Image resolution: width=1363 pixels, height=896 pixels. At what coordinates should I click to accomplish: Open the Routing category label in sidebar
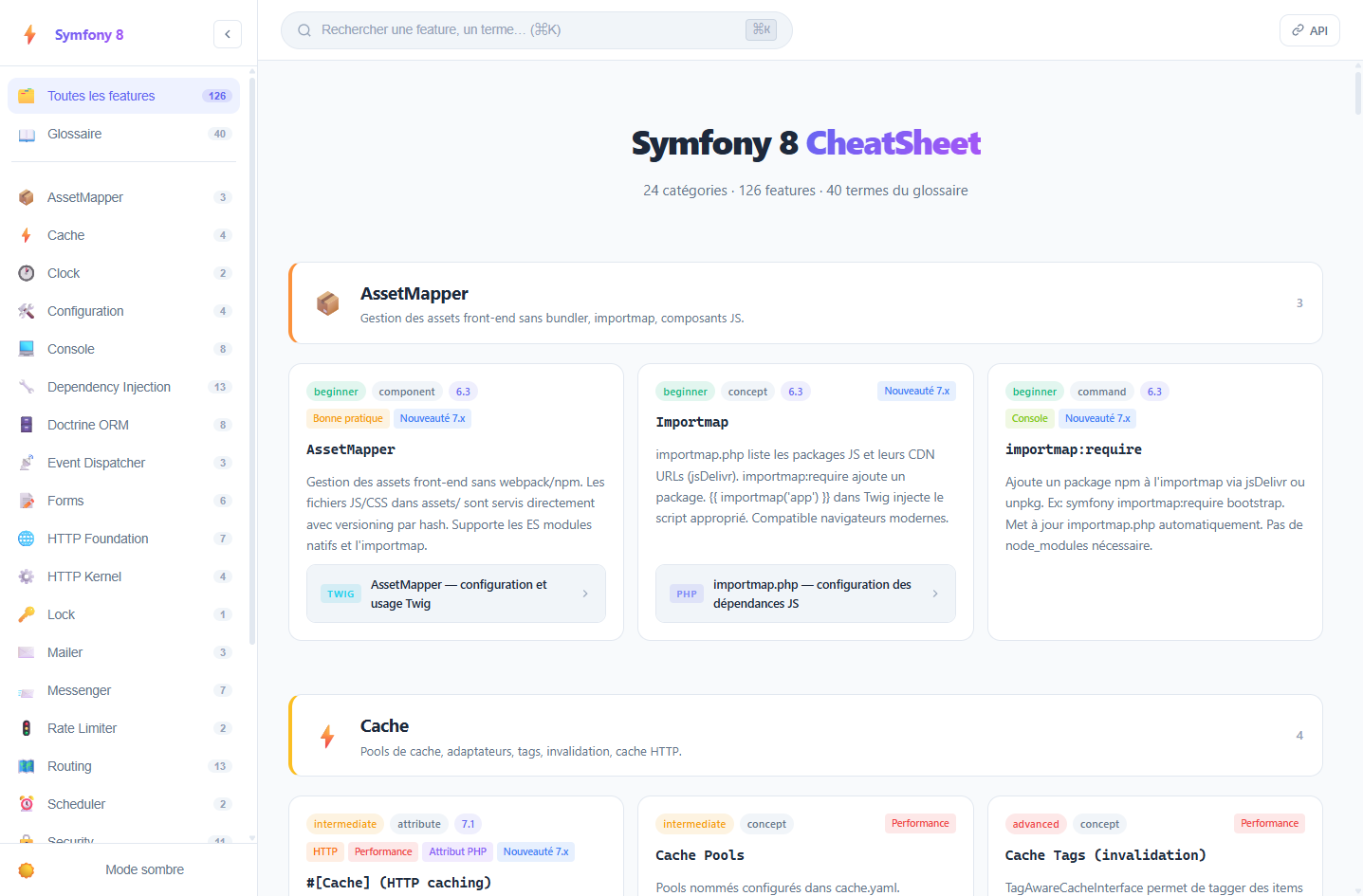(x=69, y=766)
